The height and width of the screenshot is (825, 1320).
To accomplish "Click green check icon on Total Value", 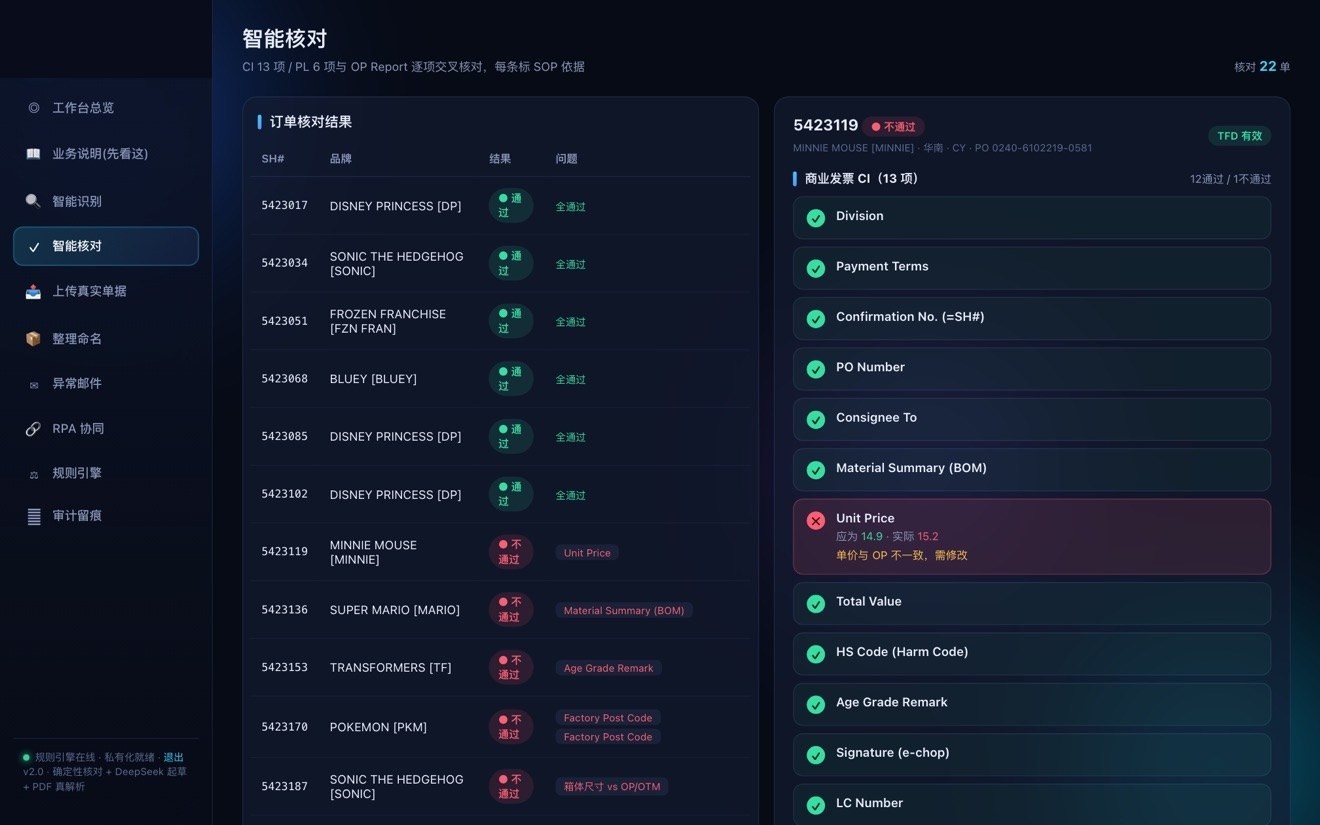I will pos(816,603).
